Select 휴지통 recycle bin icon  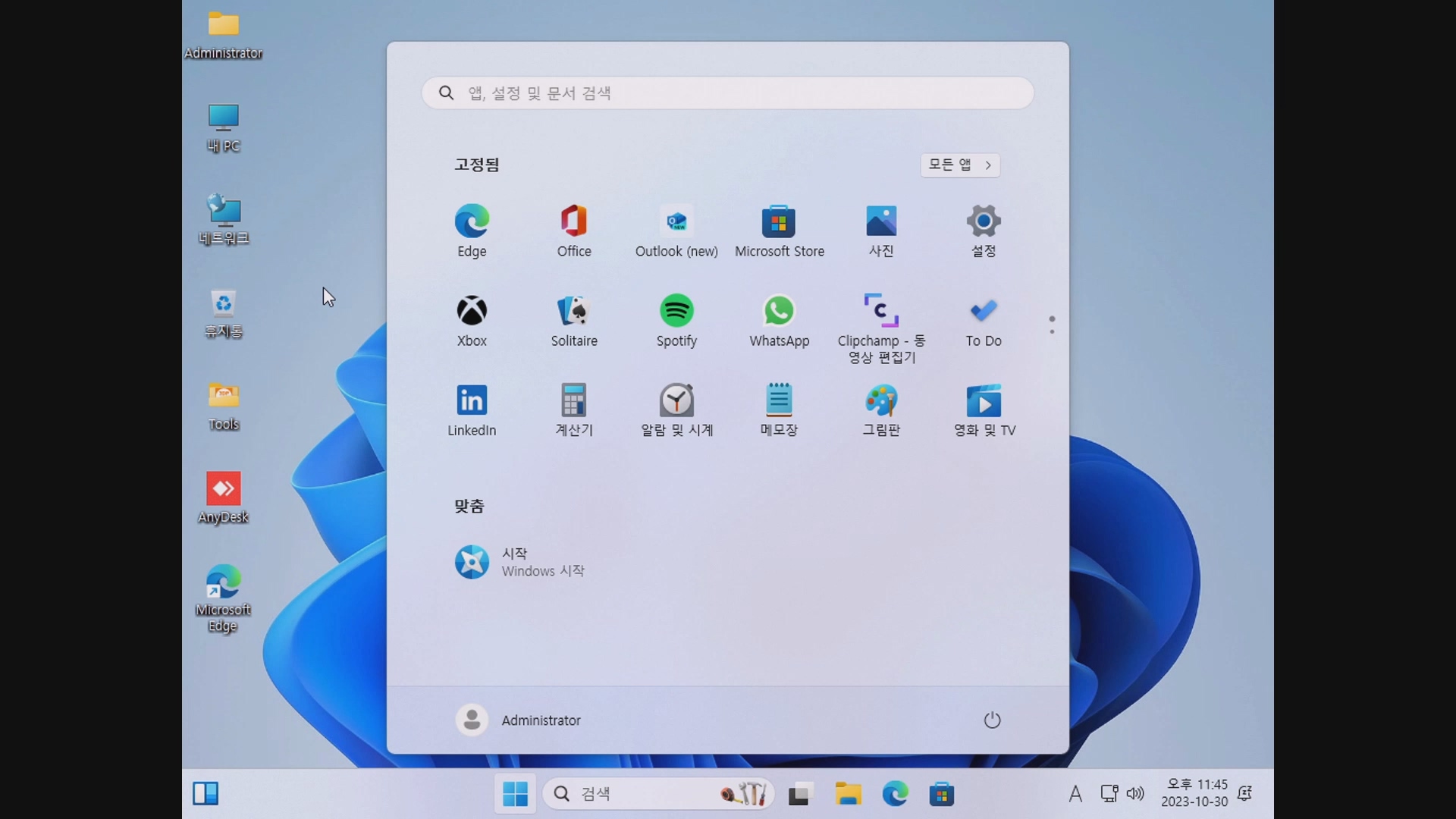pos(224,313)
